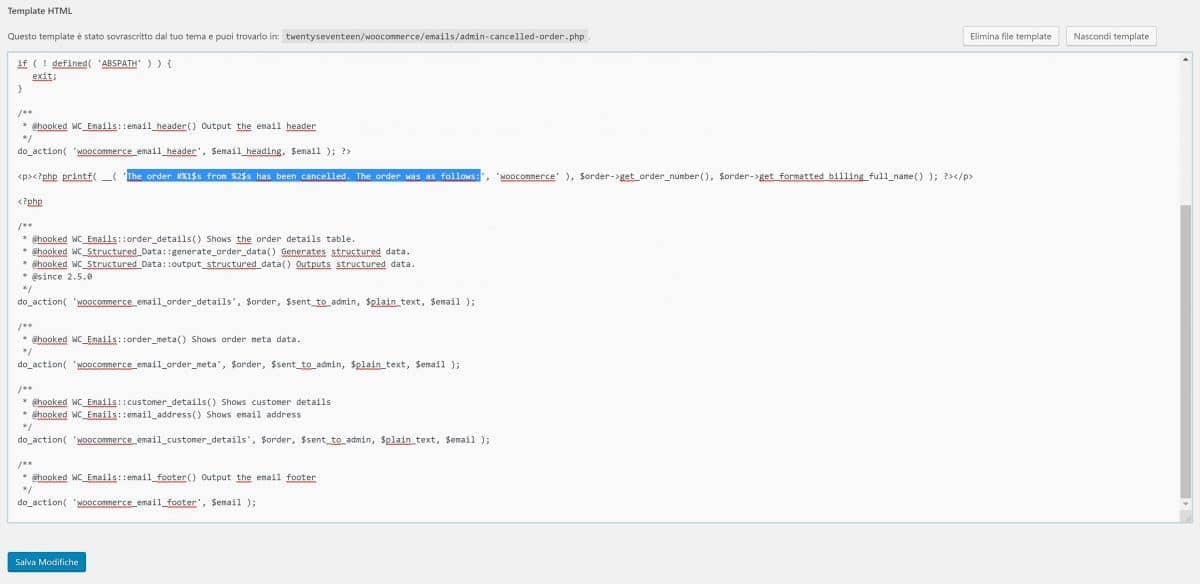1200x584 pixels.
Task: Click the code editor scrollbar up arrow
Action: click(1186, 58)
